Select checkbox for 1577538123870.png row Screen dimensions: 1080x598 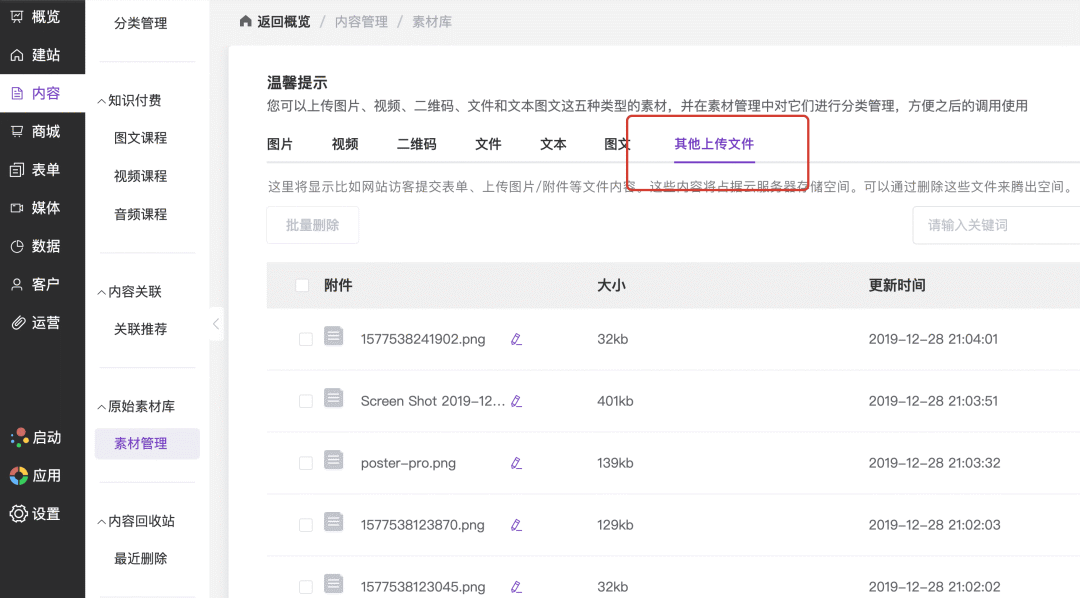pos(306,525)
